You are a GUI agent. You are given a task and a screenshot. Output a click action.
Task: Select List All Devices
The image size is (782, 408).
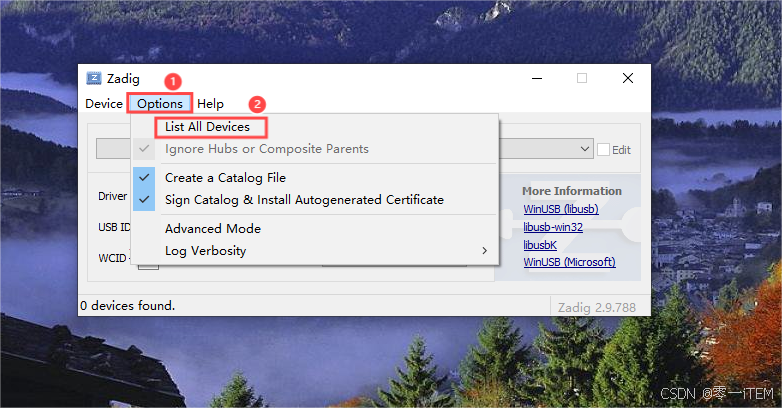tap(315, 127)
